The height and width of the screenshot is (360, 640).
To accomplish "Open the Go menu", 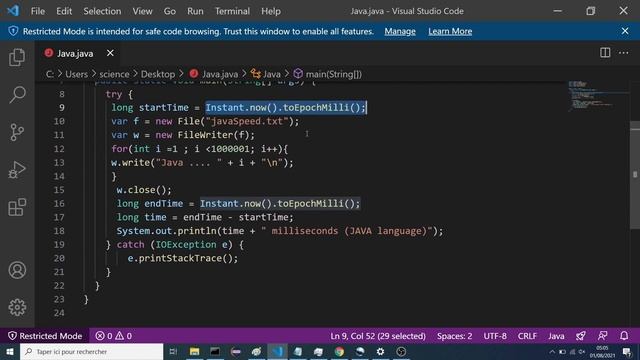I will [169, 11].
